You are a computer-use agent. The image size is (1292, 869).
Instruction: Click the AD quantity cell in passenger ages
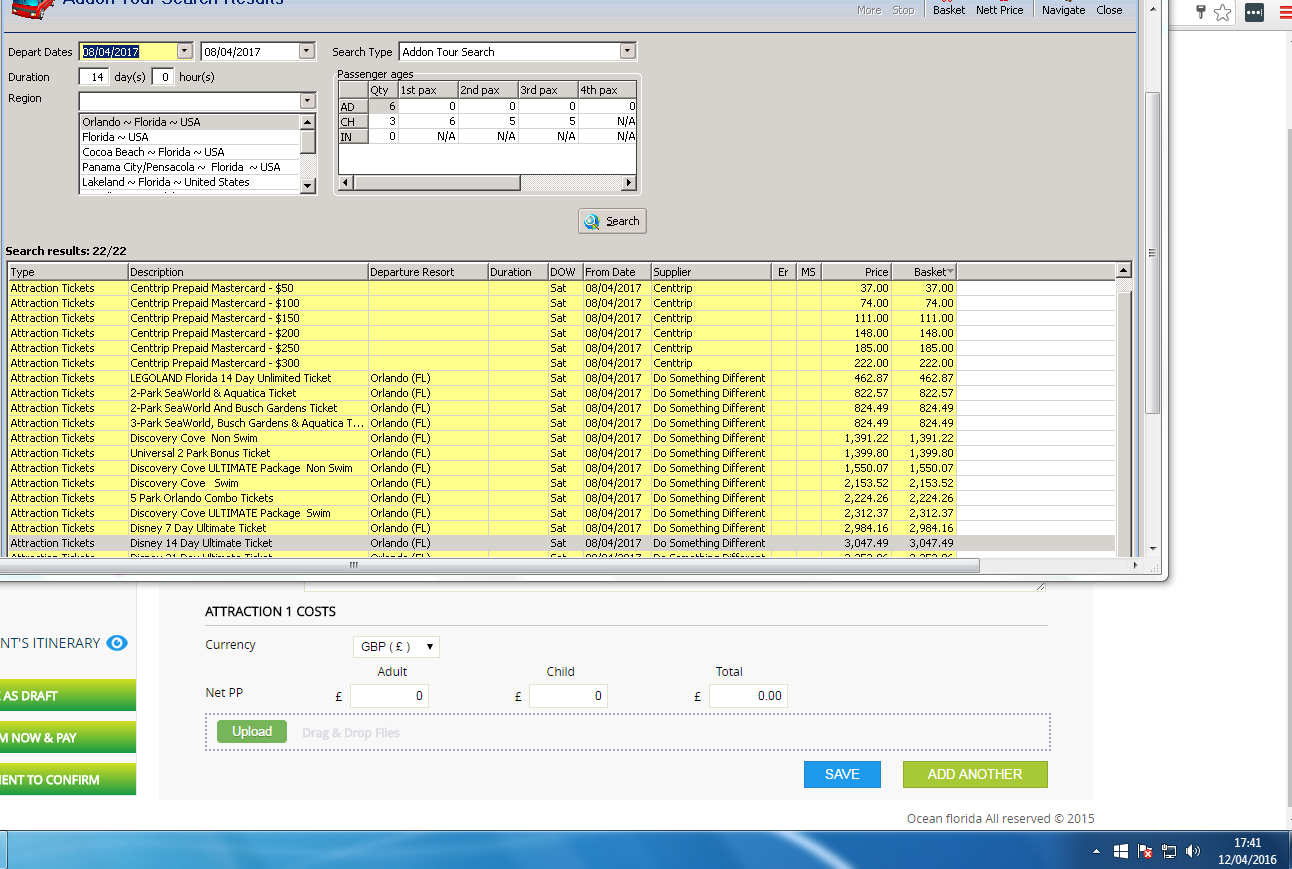(x=383, y=106)
